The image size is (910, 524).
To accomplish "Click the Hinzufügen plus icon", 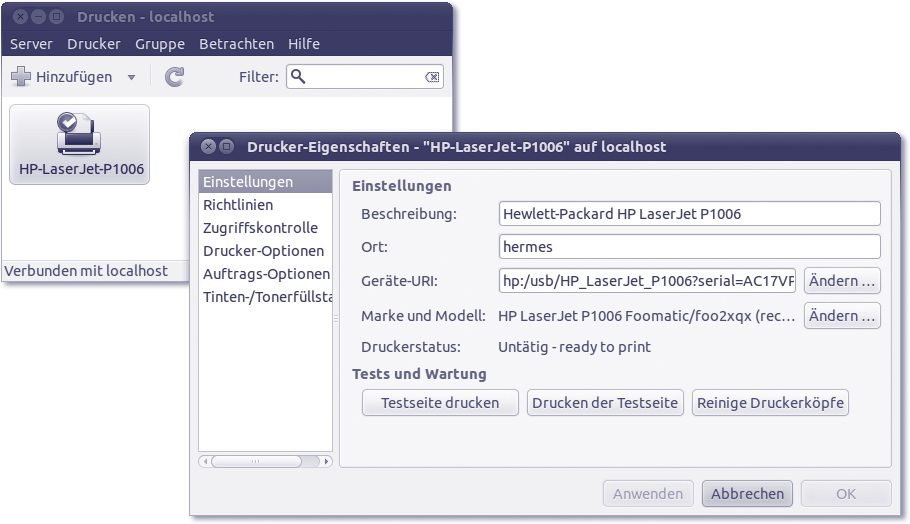I will (22, 77).
